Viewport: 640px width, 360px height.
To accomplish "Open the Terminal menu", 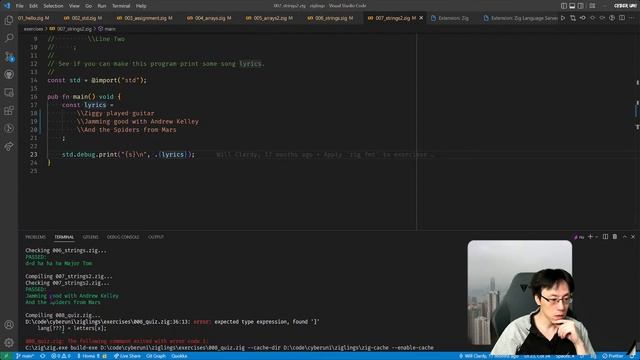I will pos(121,6).
